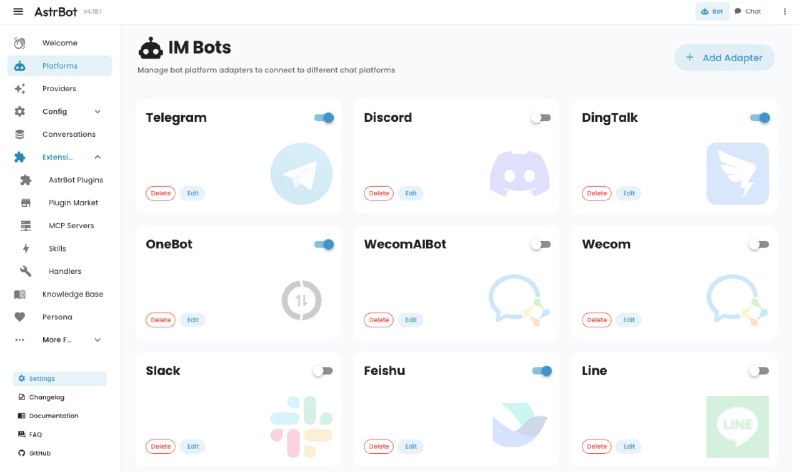Image resolution: width=800 pixels, height=472 pixels.
Task: Open the Settings link
Action: tap(59, 379)
